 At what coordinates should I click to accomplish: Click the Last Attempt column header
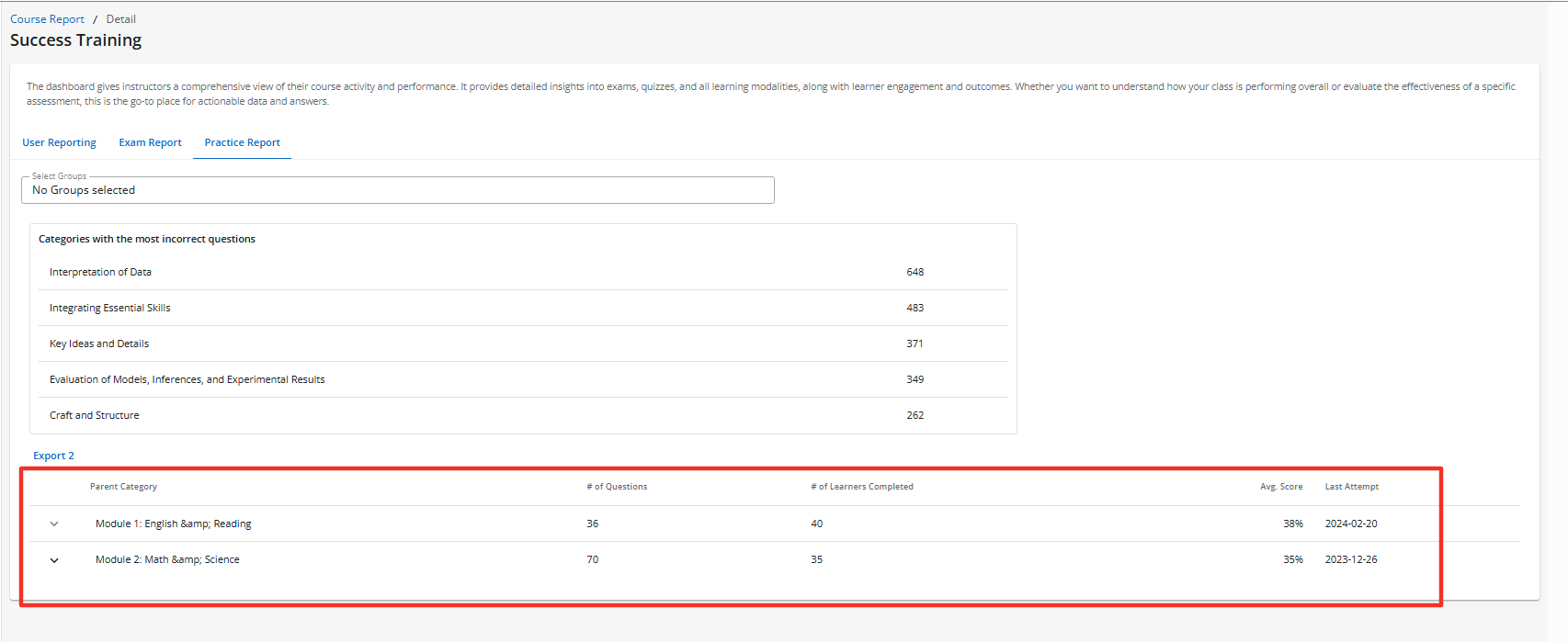[x=1351, y=487]
